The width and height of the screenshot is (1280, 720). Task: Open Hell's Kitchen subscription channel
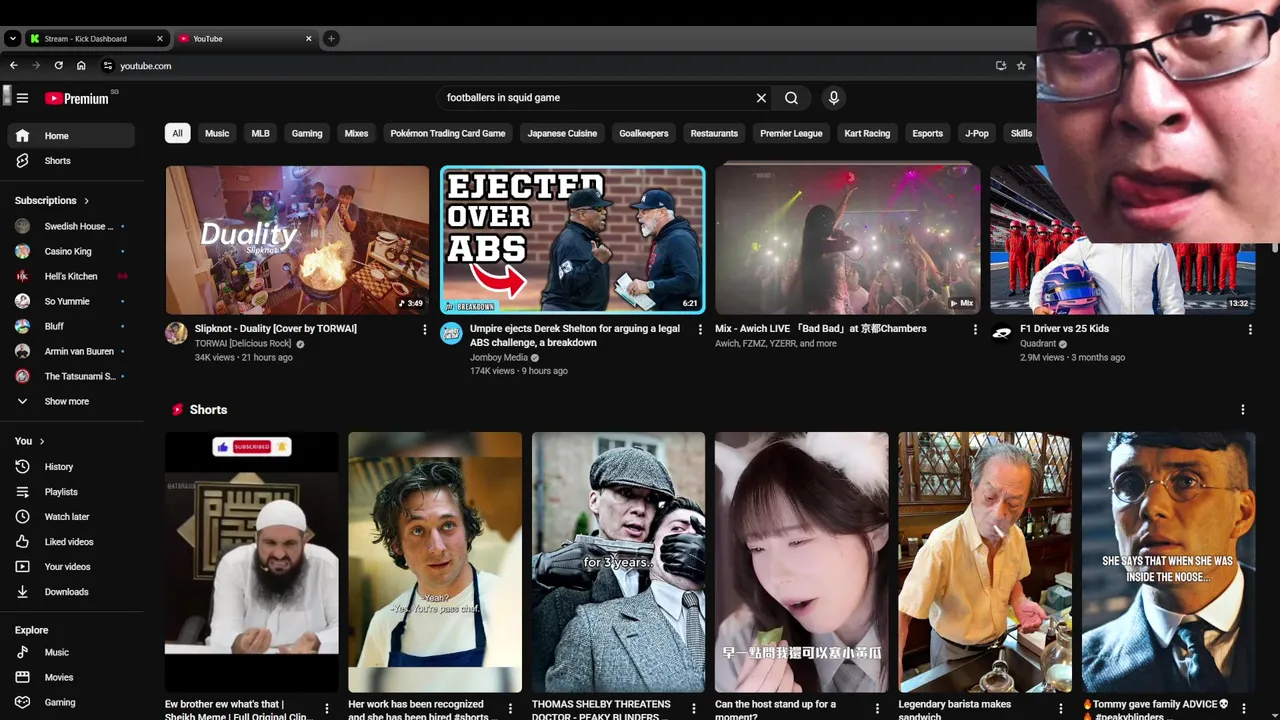(x=70, y=277)
